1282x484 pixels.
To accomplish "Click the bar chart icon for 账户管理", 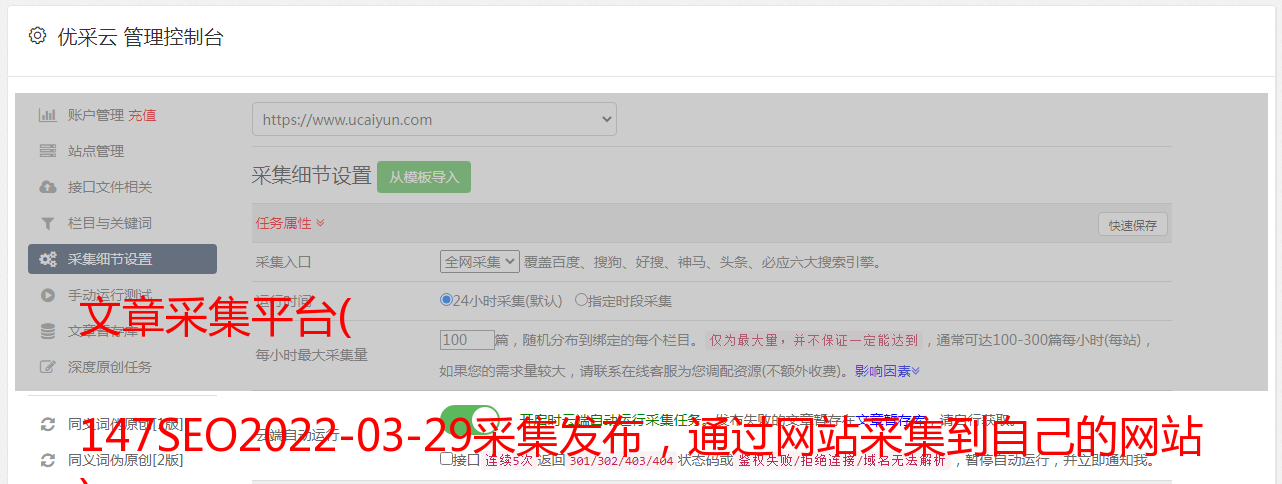I will (47, 115).
